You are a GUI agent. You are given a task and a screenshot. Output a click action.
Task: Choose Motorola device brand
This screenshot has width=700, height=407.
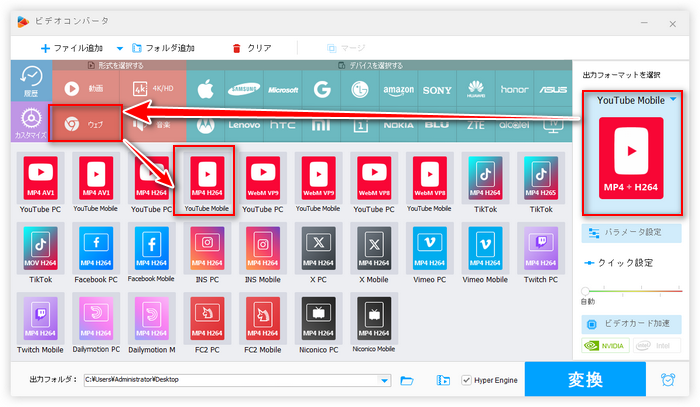[x=206, y=125]
